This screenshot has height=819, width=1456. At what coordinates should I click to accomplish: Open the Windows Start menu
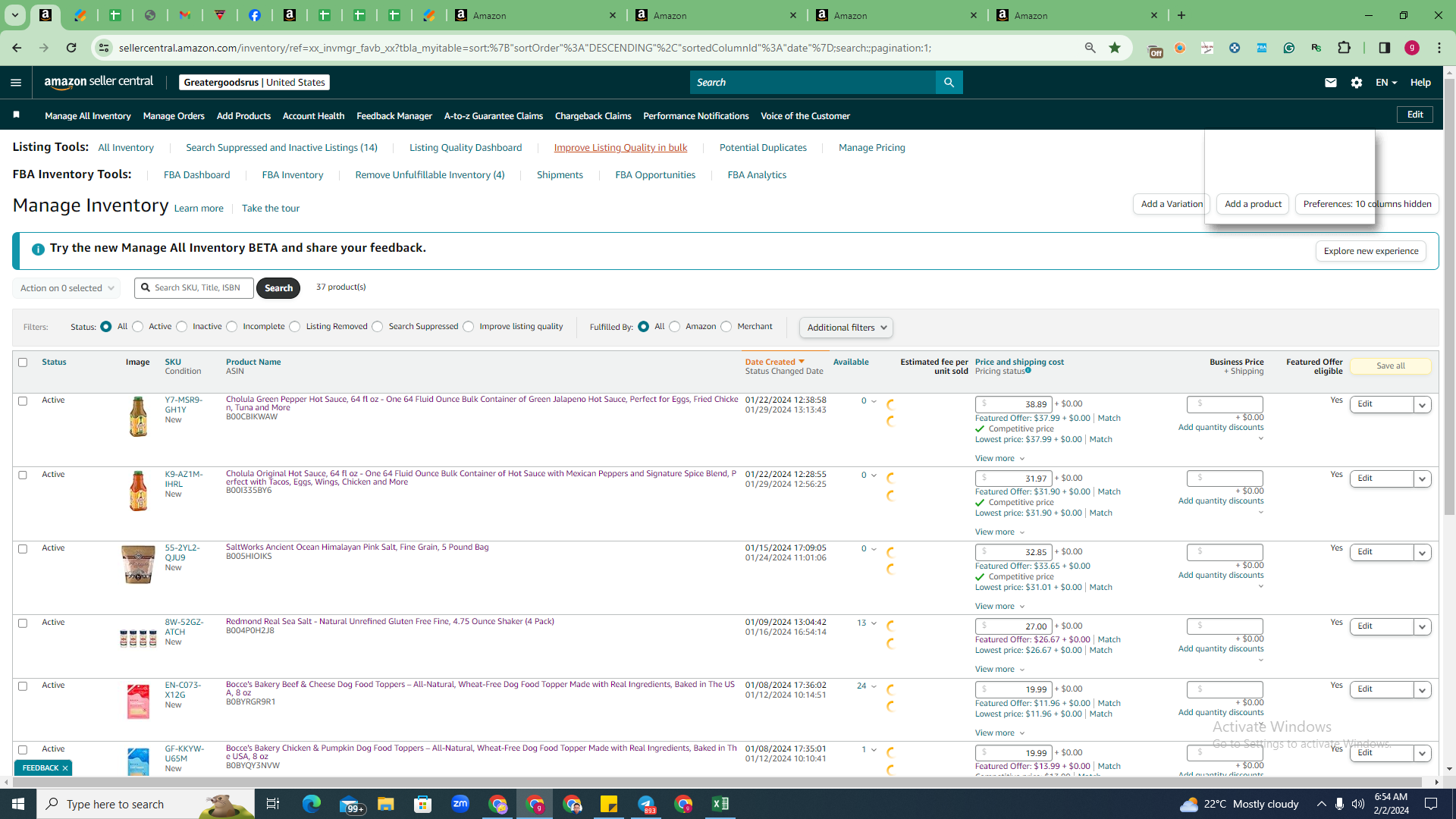(x=18, y=804)
